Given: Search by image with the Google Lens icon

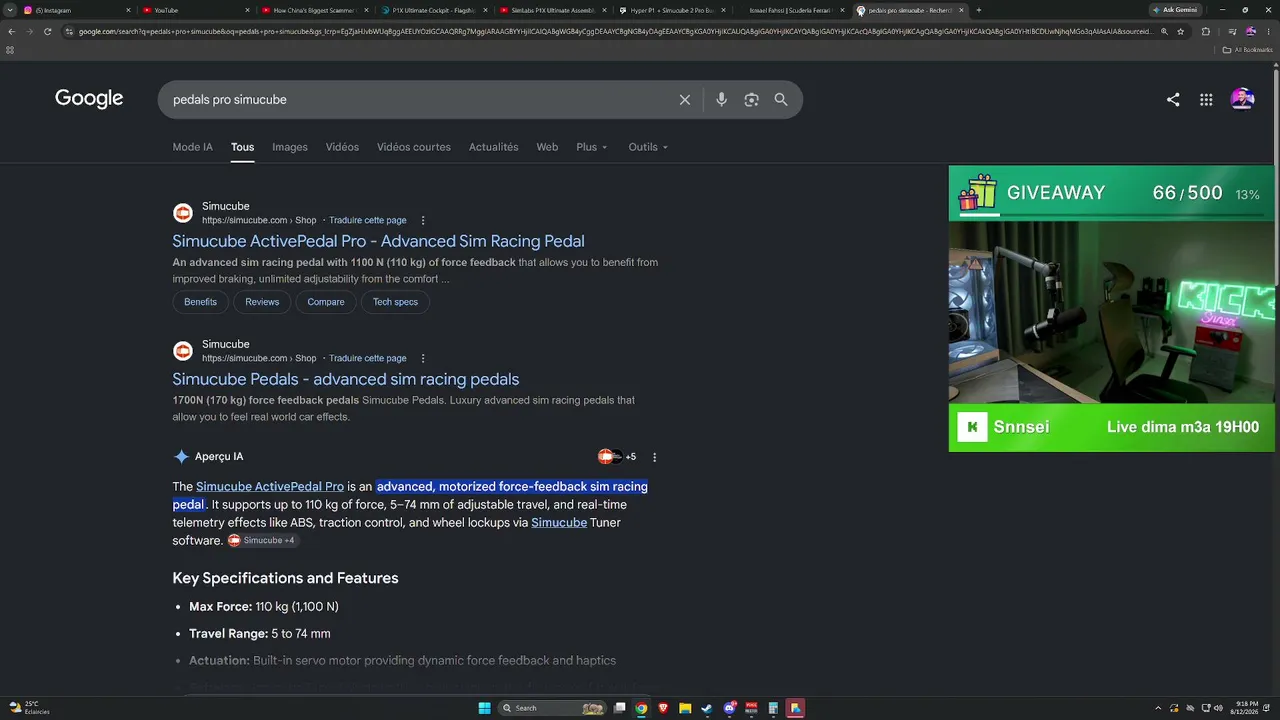Looking at the screenshot, I should click(751, 100).
